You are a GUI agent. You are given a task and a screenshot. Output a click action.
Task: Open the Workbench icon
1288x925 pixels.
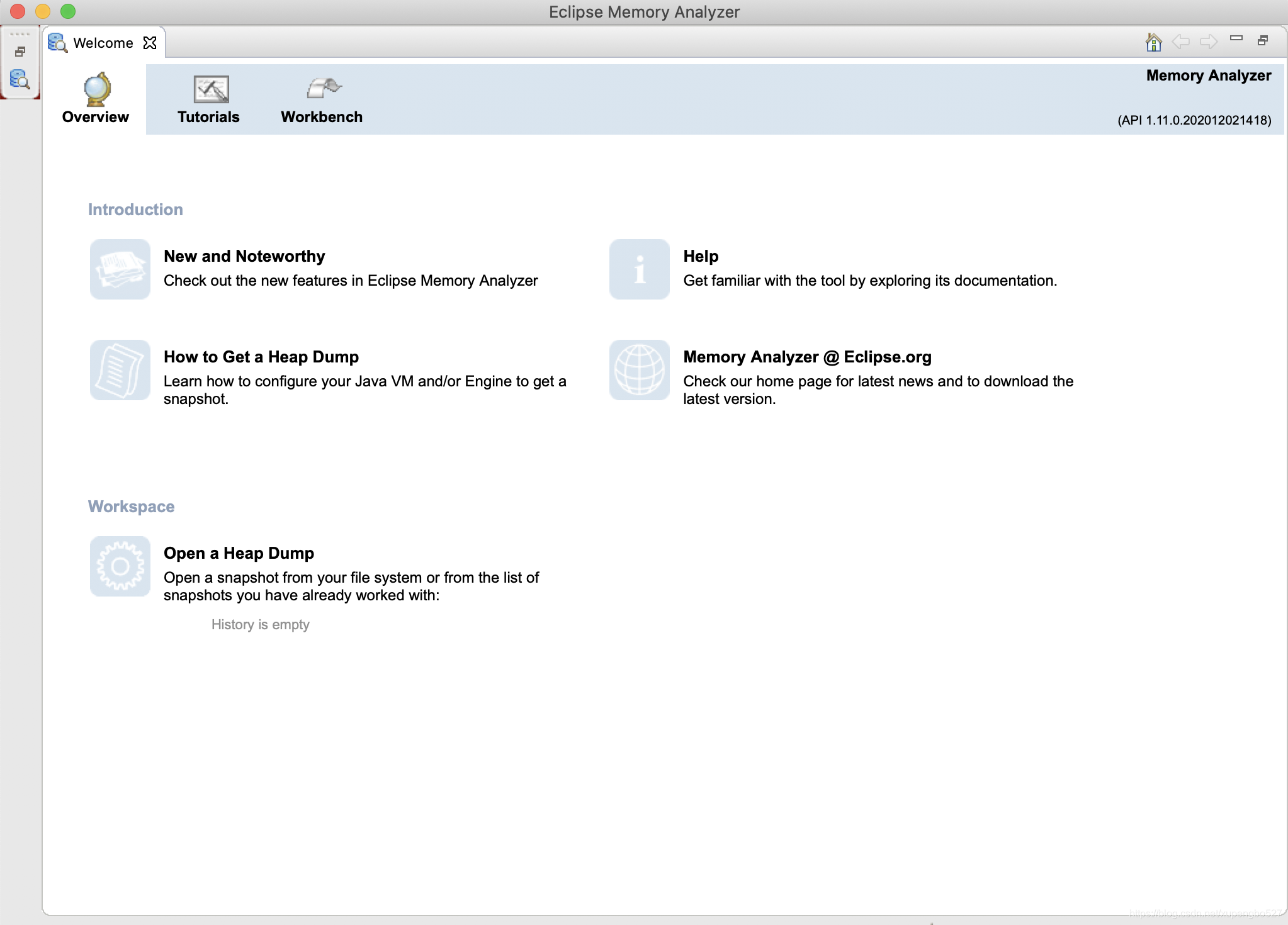click(x=324, y=89)
